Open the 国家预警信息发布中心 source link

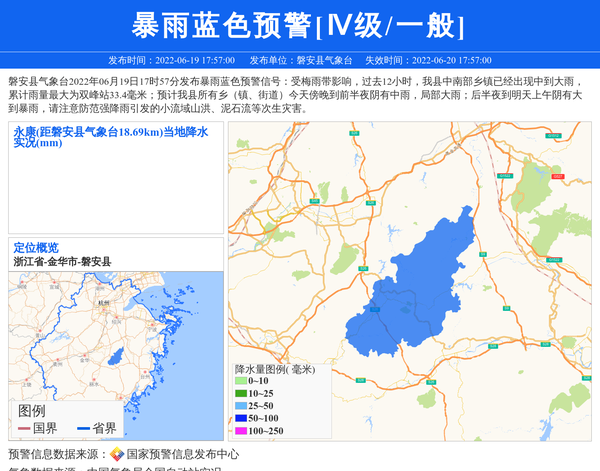point(183,454)
